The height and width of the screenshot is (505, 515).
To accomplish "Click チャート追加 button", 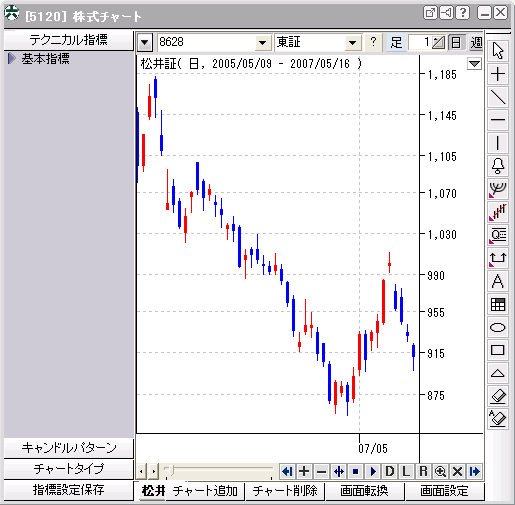I will (x=205, y=491).
